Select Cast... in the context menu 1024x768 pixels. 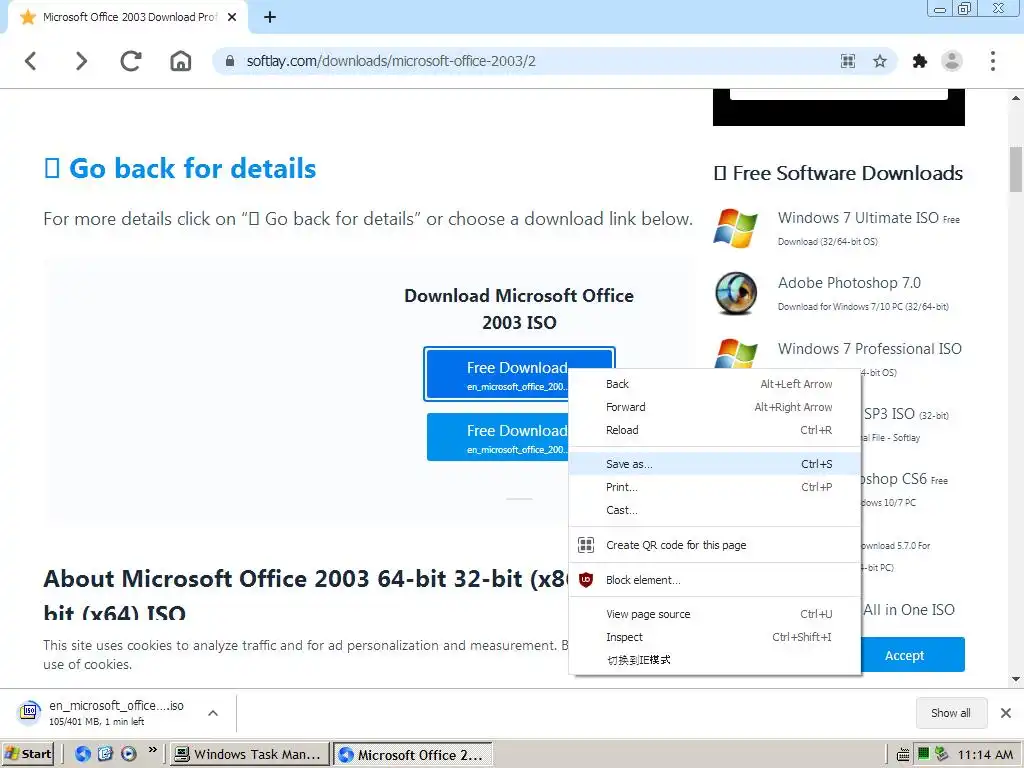coord(714,510)
